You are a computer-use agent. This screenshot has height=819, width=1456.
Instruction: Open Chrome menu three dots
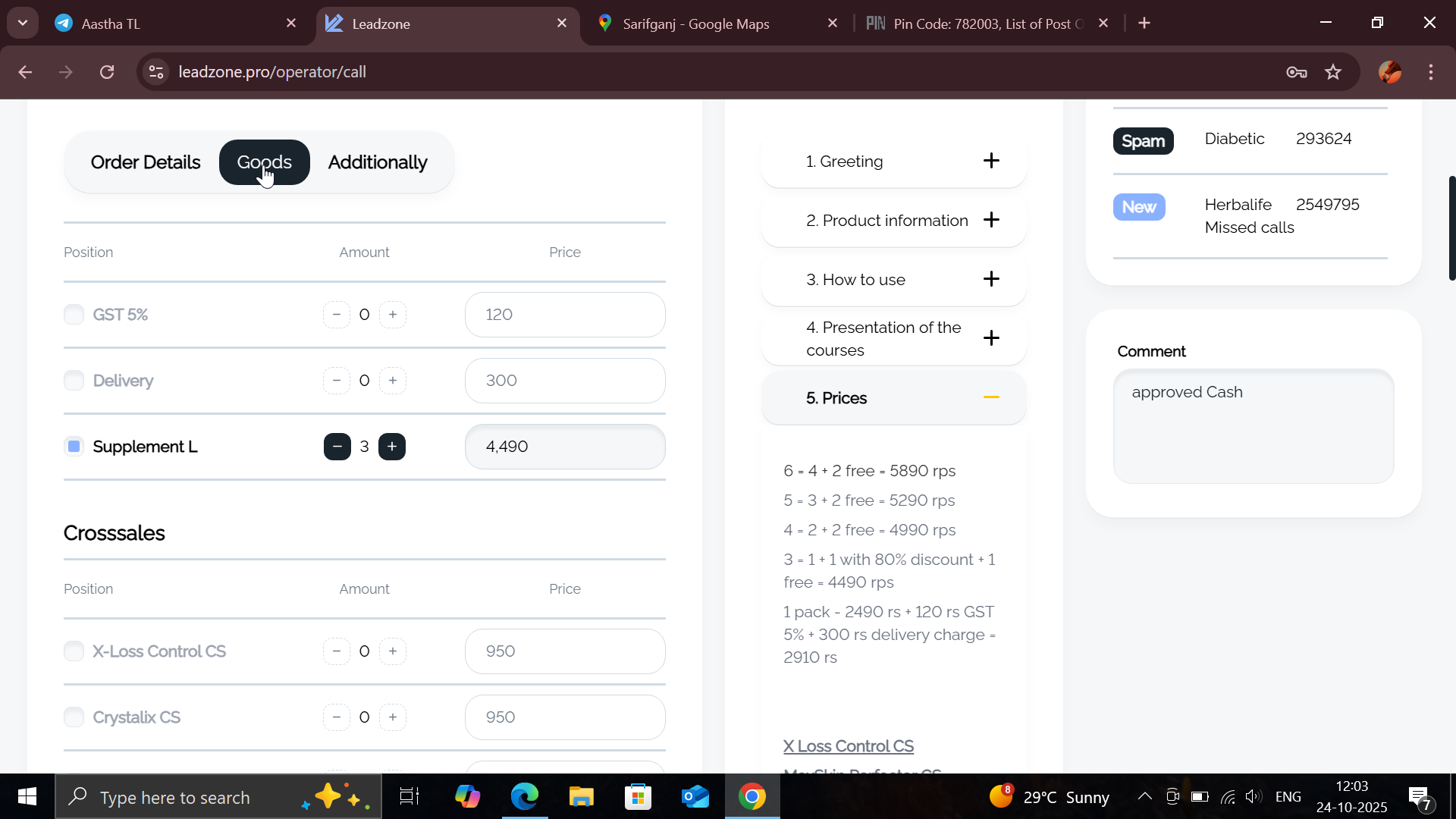[1430, 72]
